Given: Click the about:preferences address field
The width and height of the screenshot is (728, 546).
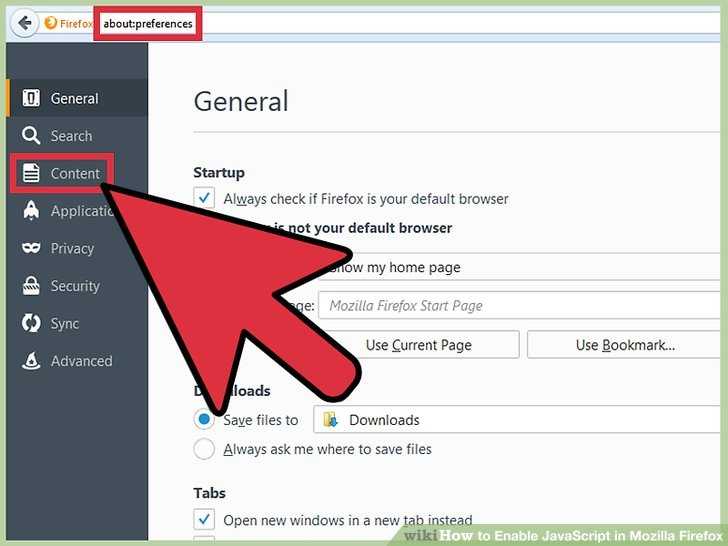Looking at the screenshot, I should pyautogui.click(x=148, y=24).
